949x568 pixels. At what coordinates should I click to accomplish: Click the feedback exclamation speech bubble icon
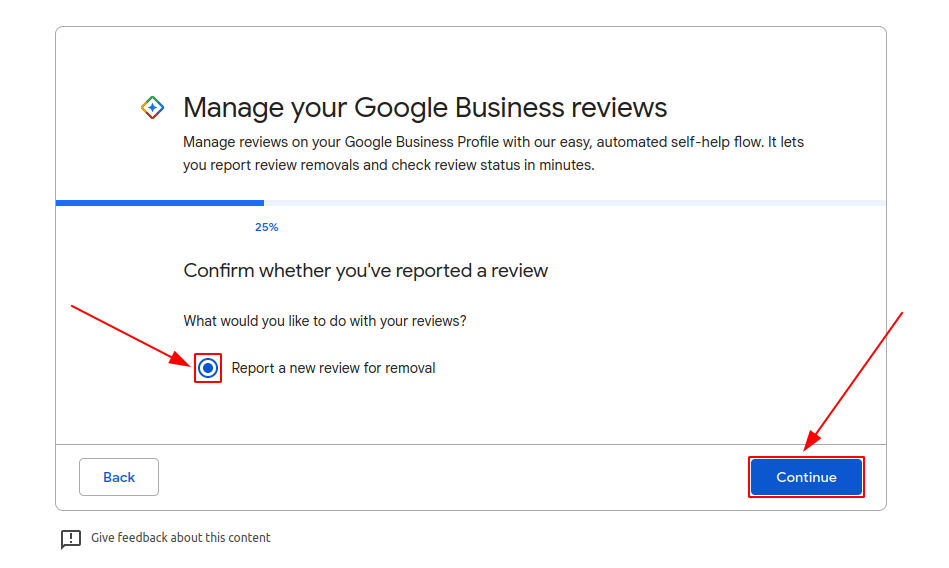click(x=71, y=539)
